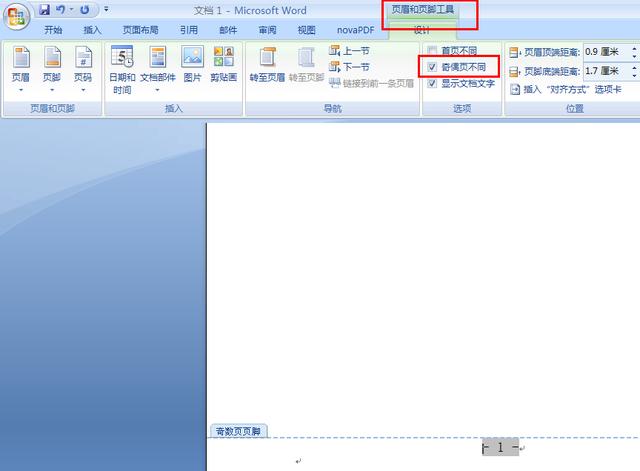Screen dimensions: 640x471
Task: Insert 剪贴画 clip art
Action: (223, 64)
